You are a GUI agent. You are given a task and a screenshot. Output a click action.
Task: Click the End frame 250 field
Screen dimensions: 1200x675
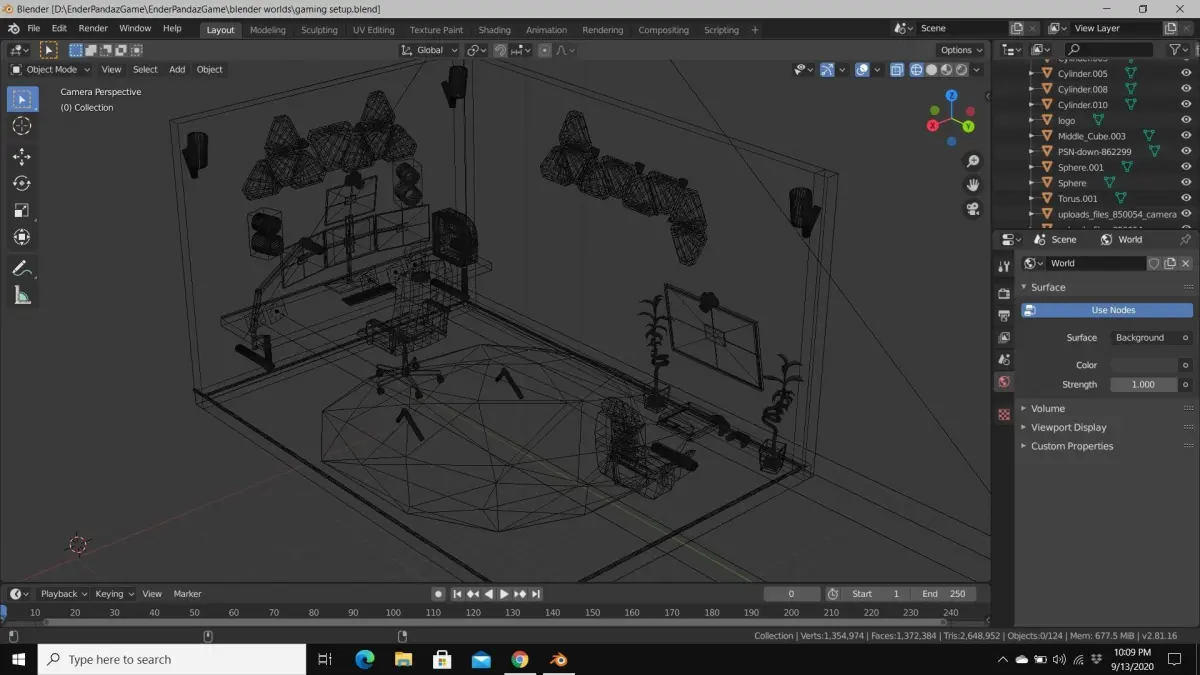coord(943,594)
